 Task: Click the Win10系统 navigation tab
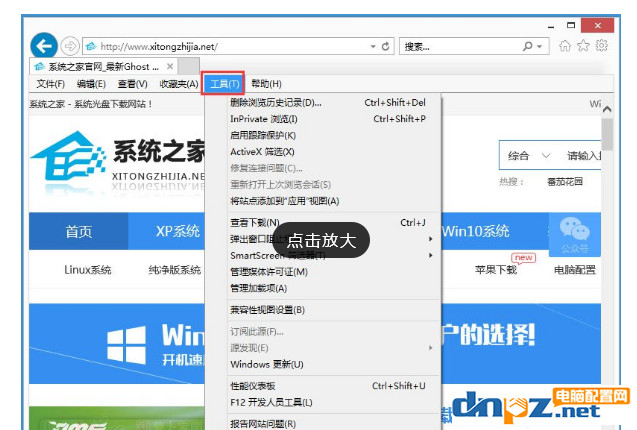475,231
